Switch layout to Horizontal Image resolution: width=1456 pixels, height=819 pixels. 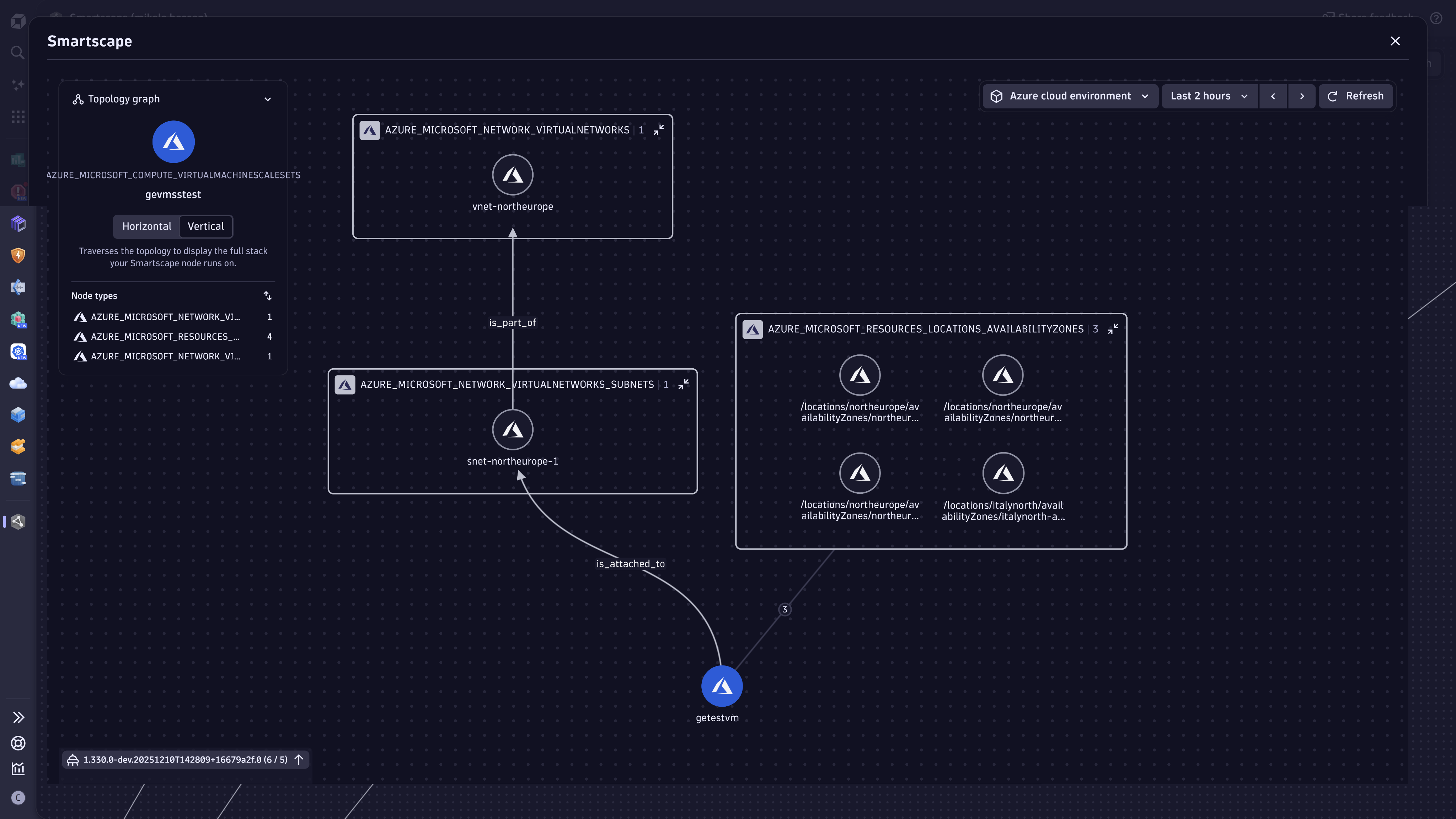(146, 226)
